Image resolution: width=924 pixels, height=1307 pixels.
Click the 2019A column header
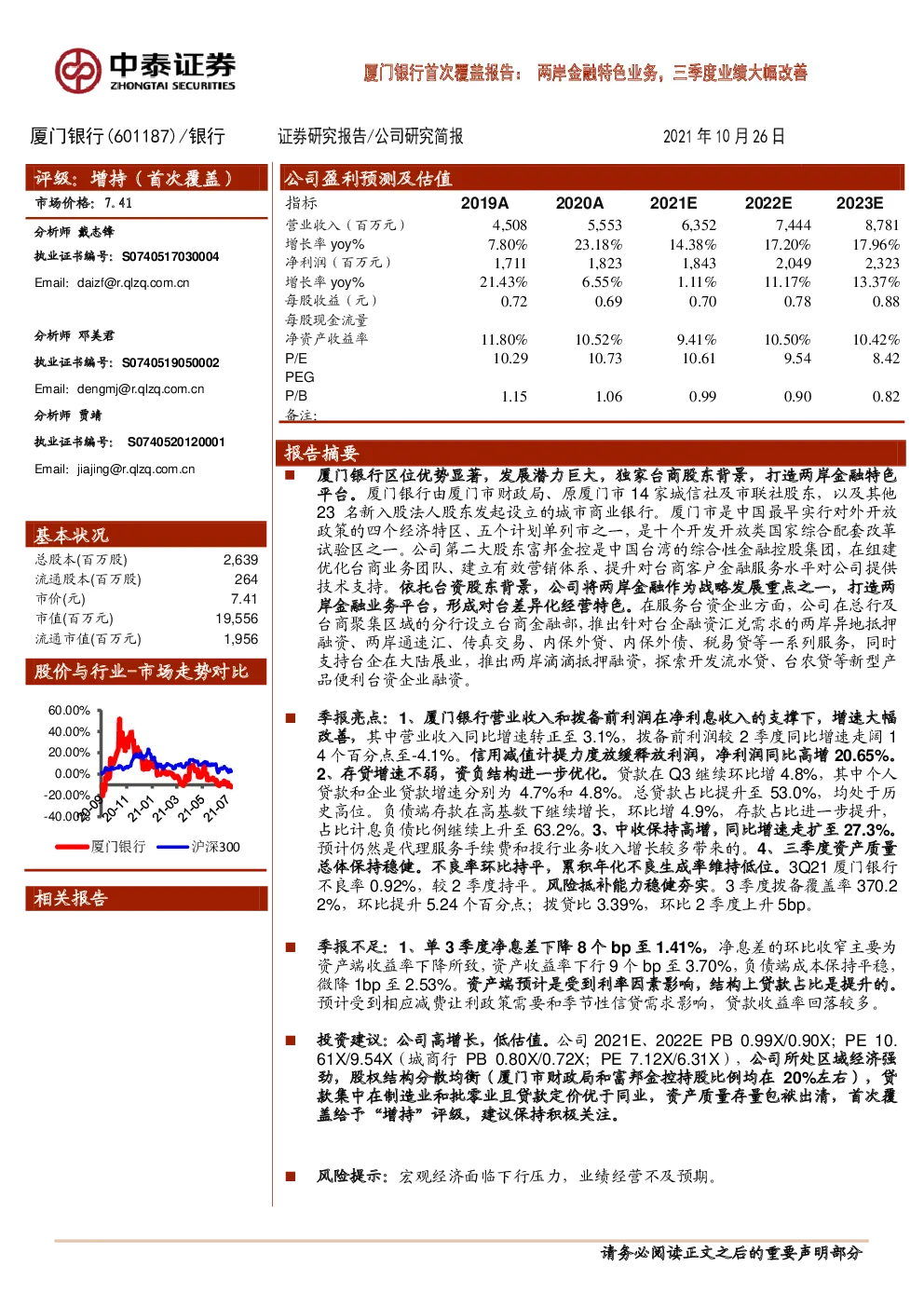[x=485, y=203]
